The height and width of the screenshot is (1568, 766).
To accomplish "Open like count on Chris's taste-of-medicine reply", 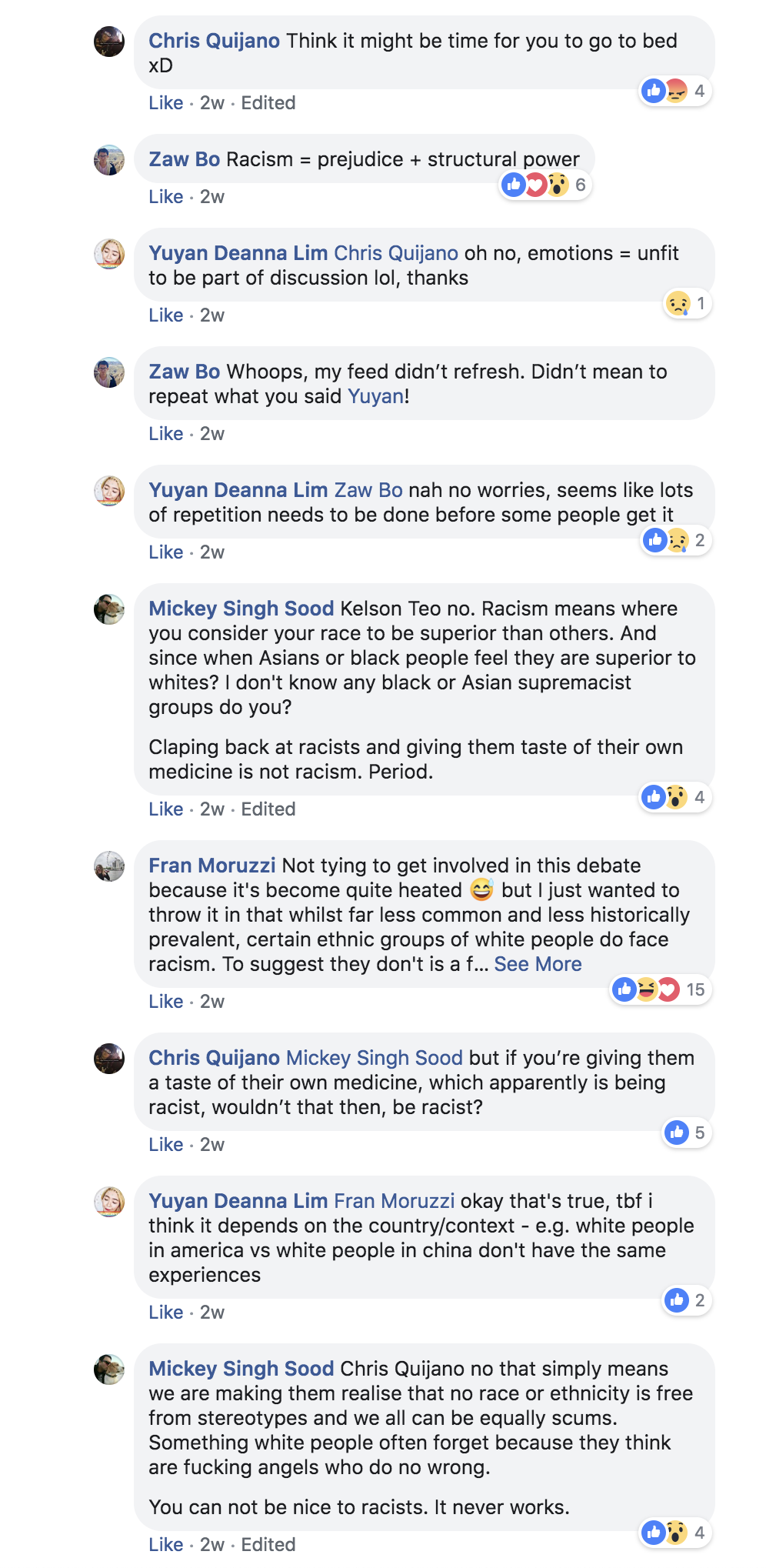I will (687, 1133).
